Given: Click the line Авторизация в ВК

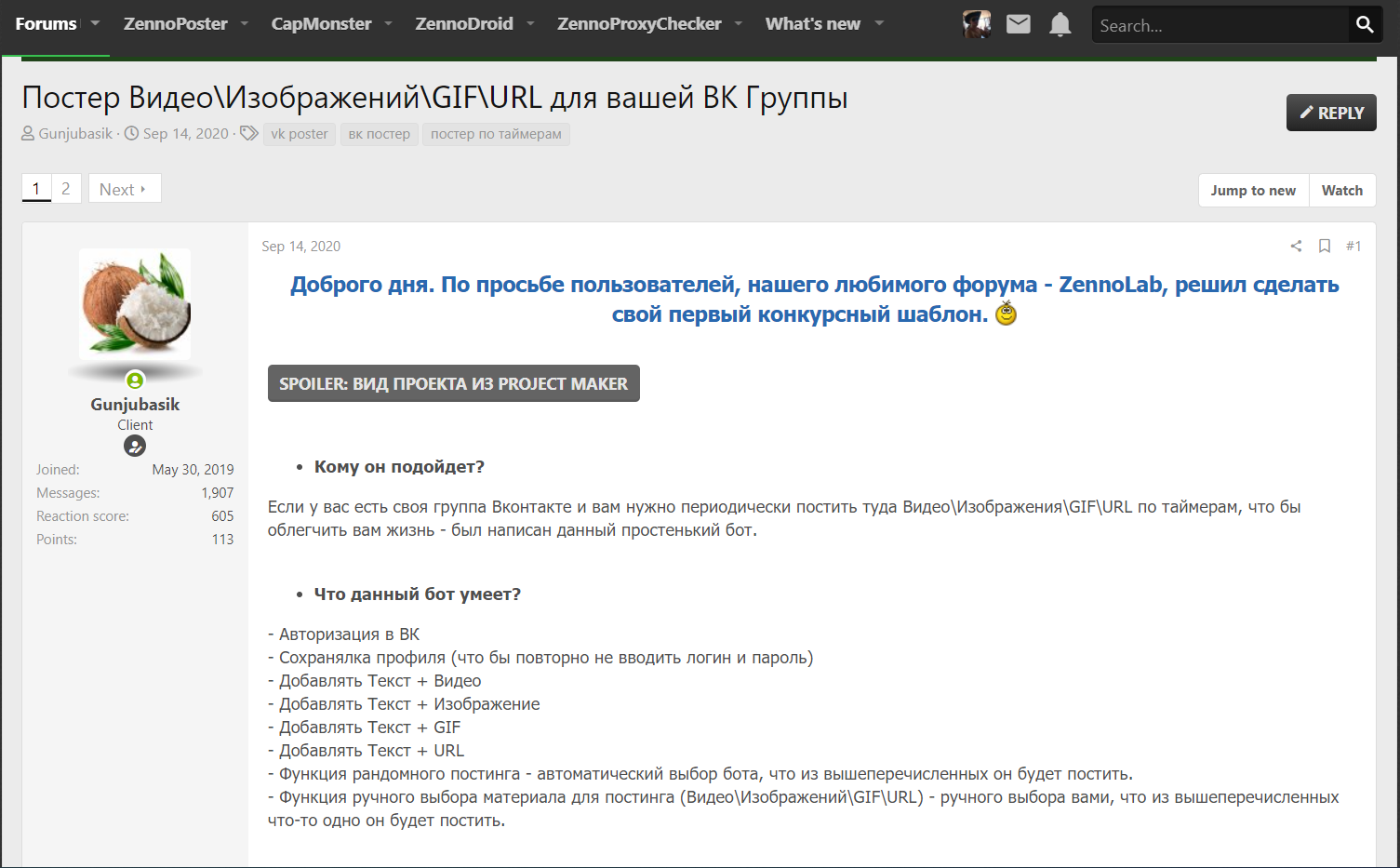Looking at the screenshot, I should pos(344,634).
